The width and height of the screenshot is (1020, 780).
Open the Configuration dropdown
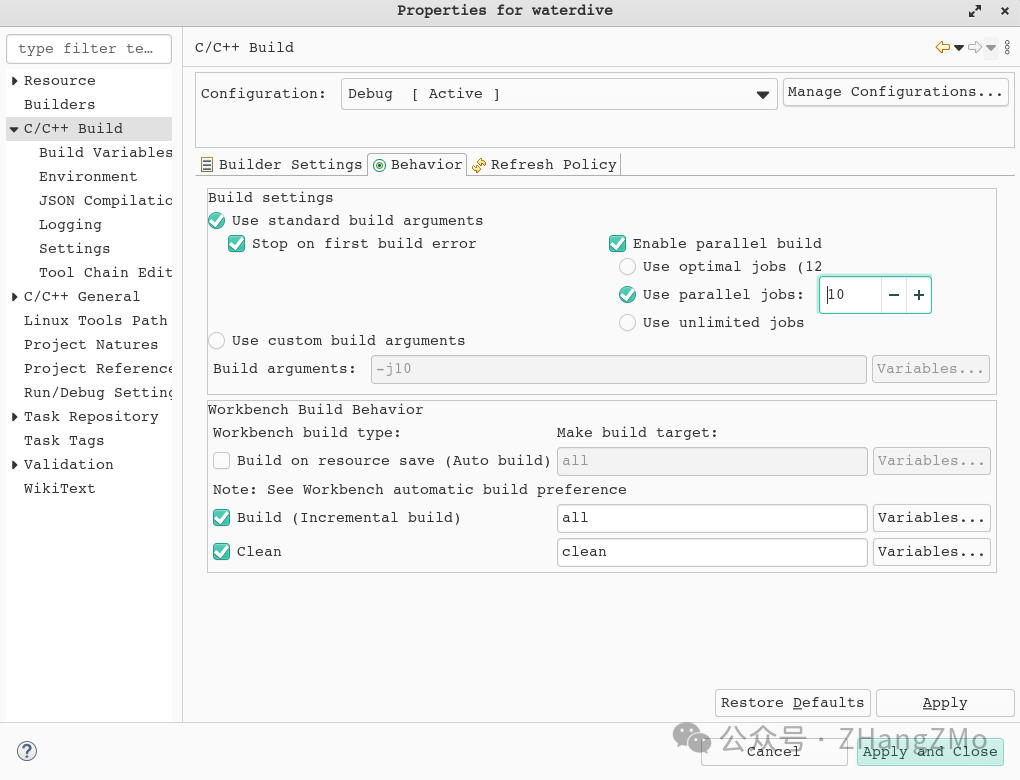pyautogui.click(x=559, y=94)
